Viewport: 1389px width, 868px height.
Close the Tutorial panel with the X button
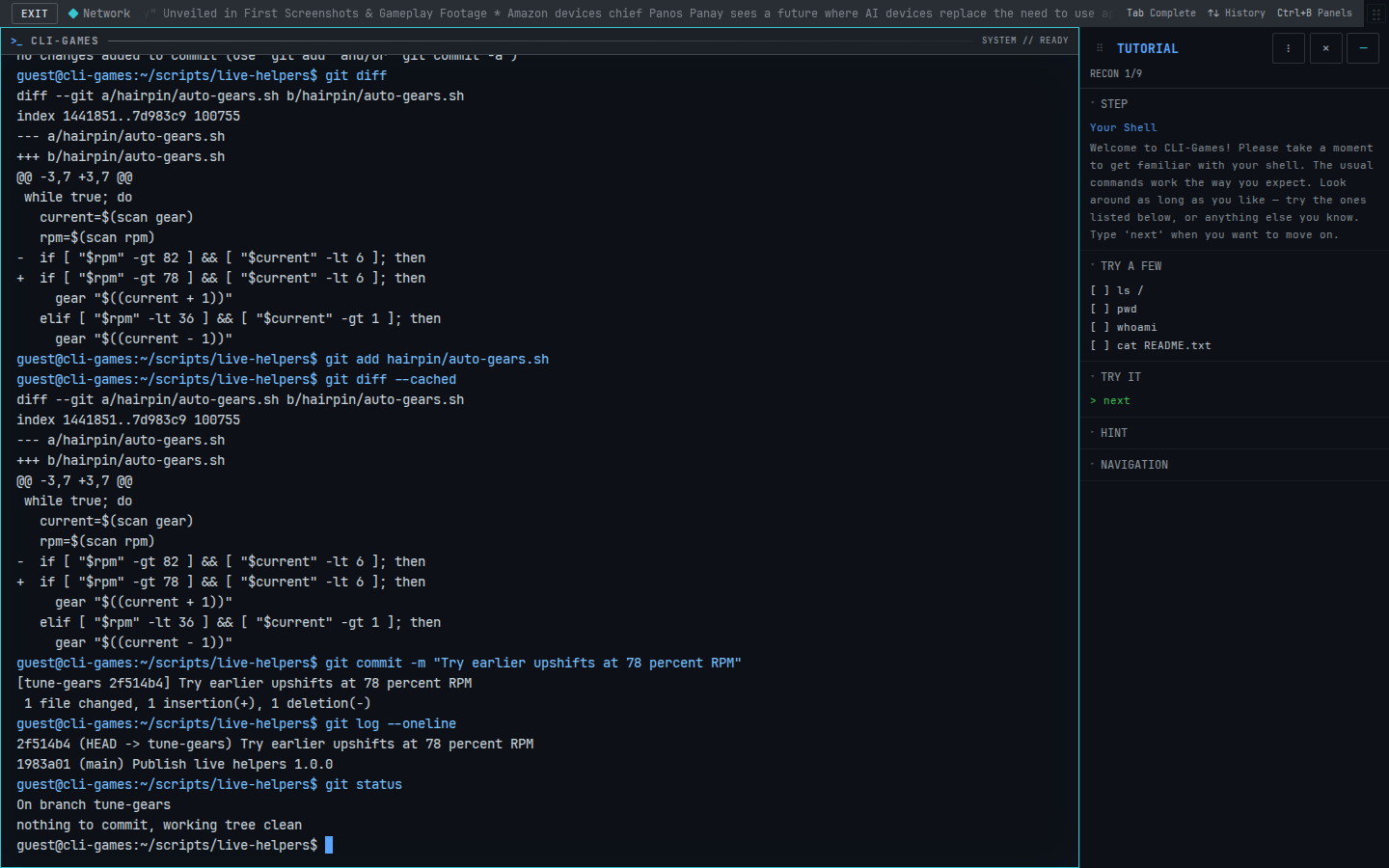coord(1325,48)
